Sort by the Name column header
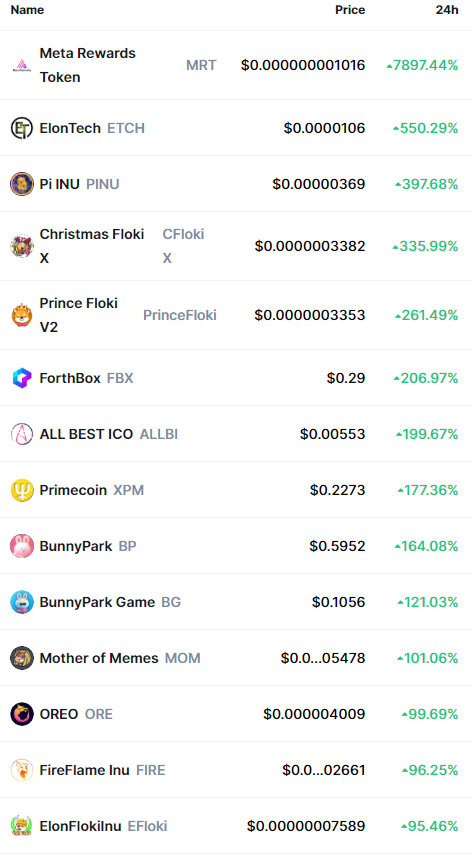This screenshot has width=472, height=859. coord(27,10)
